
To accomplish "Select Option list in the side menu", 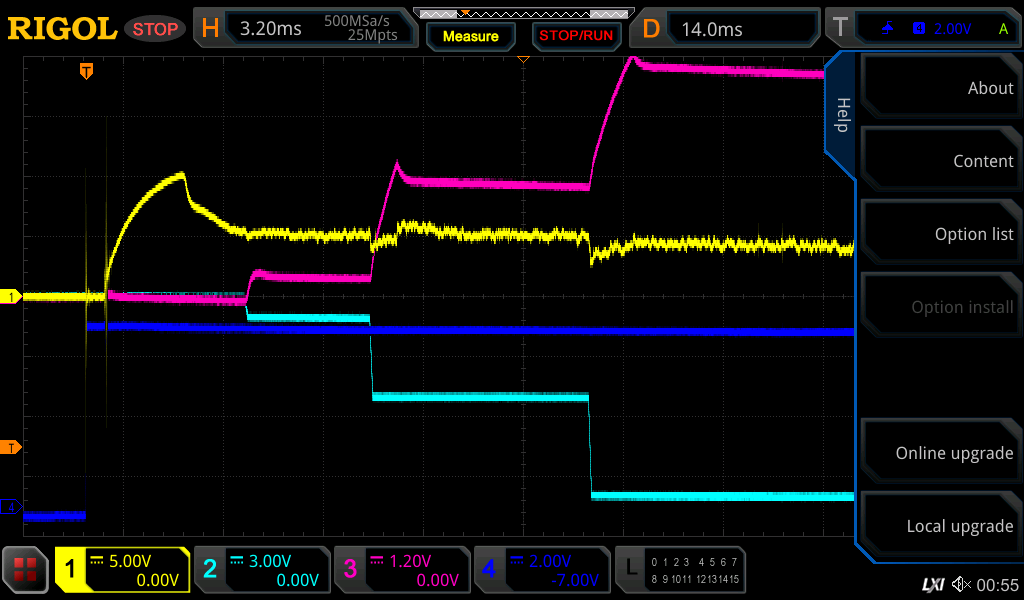I will pyautogui.click(x=941, y=234).
